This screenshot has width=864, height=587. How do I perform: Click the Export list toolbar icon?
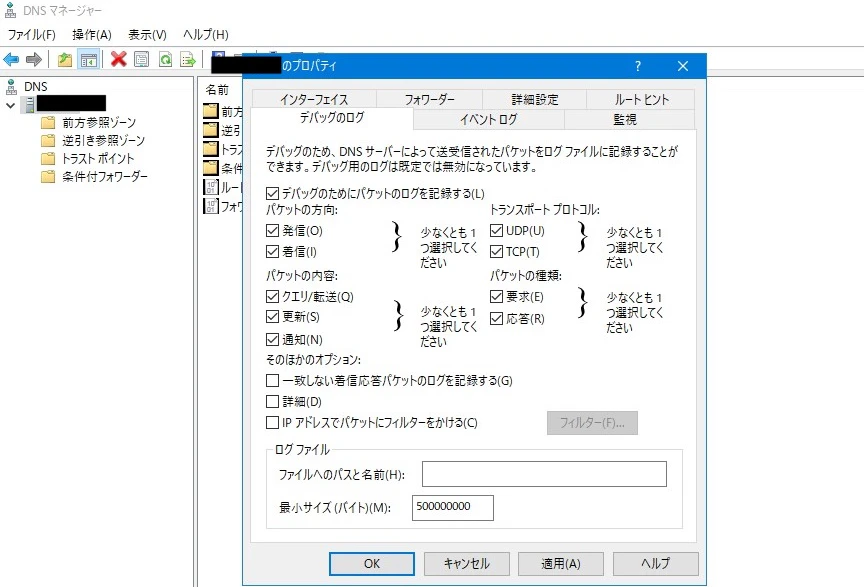188,59
